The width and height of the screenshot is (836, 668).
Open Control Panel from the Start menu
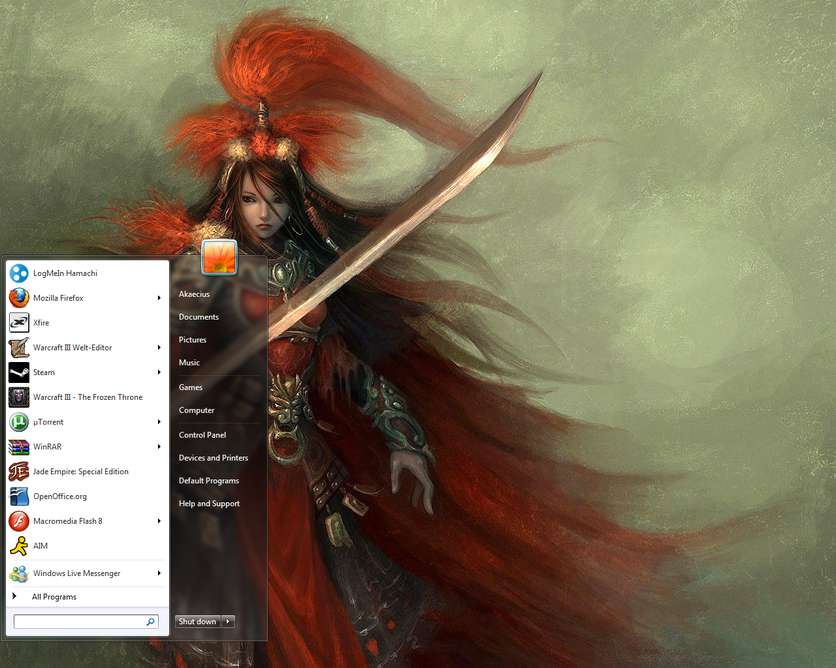point(202,435)
